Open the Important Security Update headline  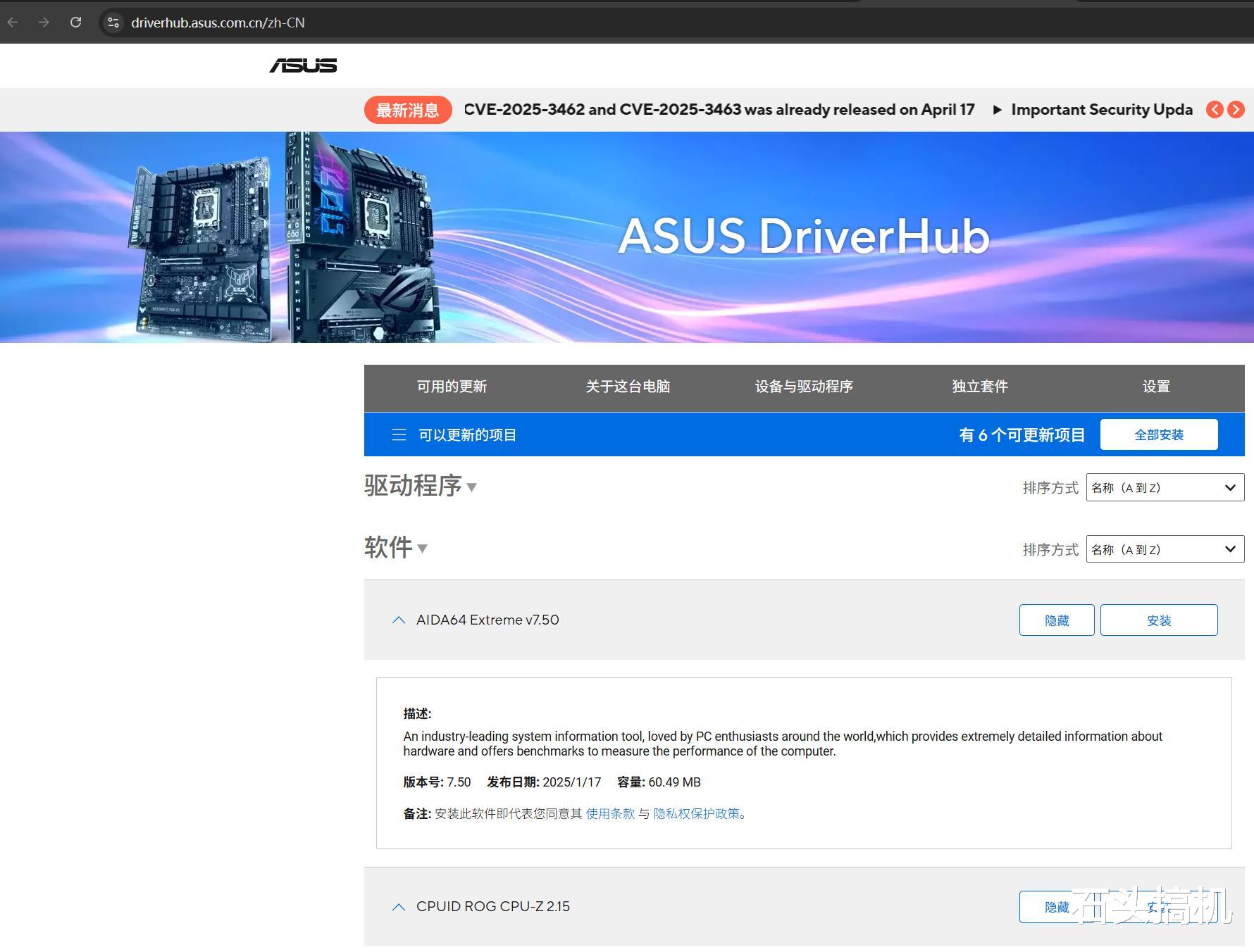1102,110
